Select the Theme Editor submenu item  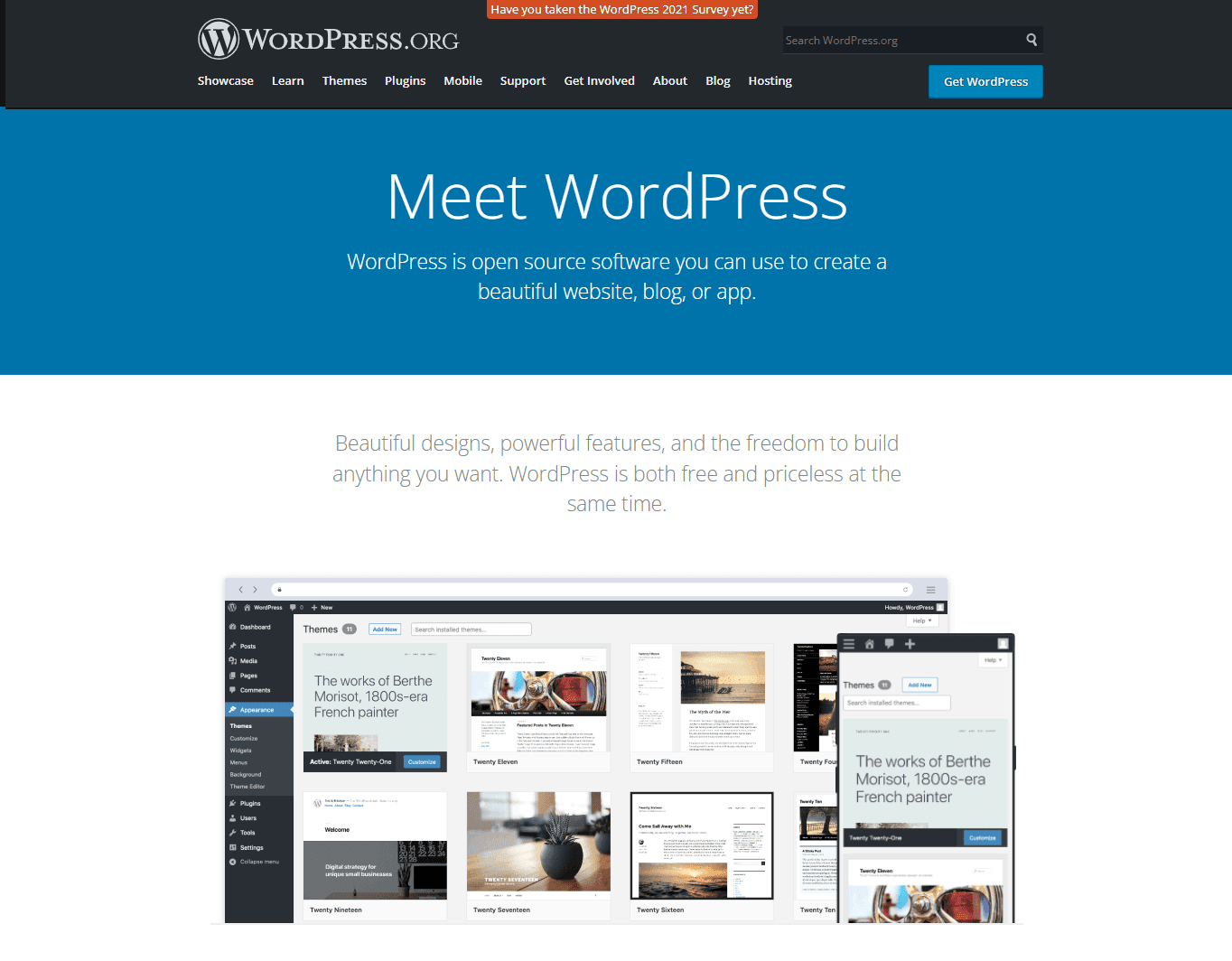247,786
